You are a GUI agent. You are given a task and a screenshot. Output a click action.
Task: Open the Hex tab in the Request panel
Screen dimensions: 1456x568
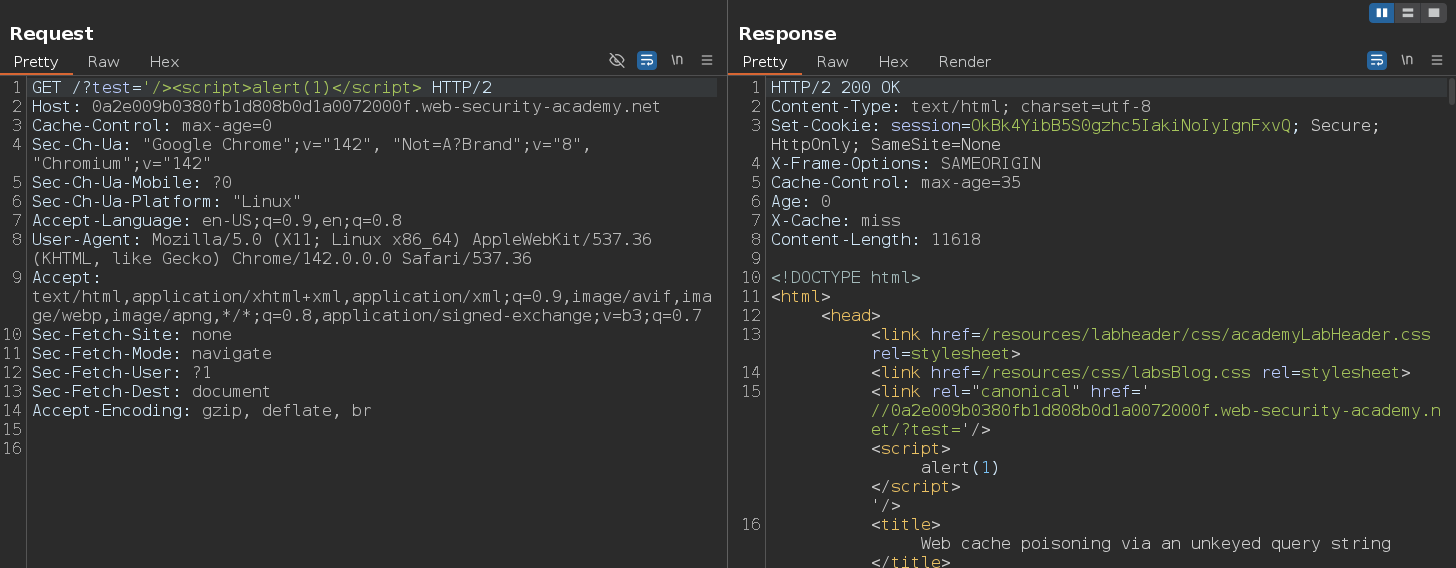(x=164, y=62)
